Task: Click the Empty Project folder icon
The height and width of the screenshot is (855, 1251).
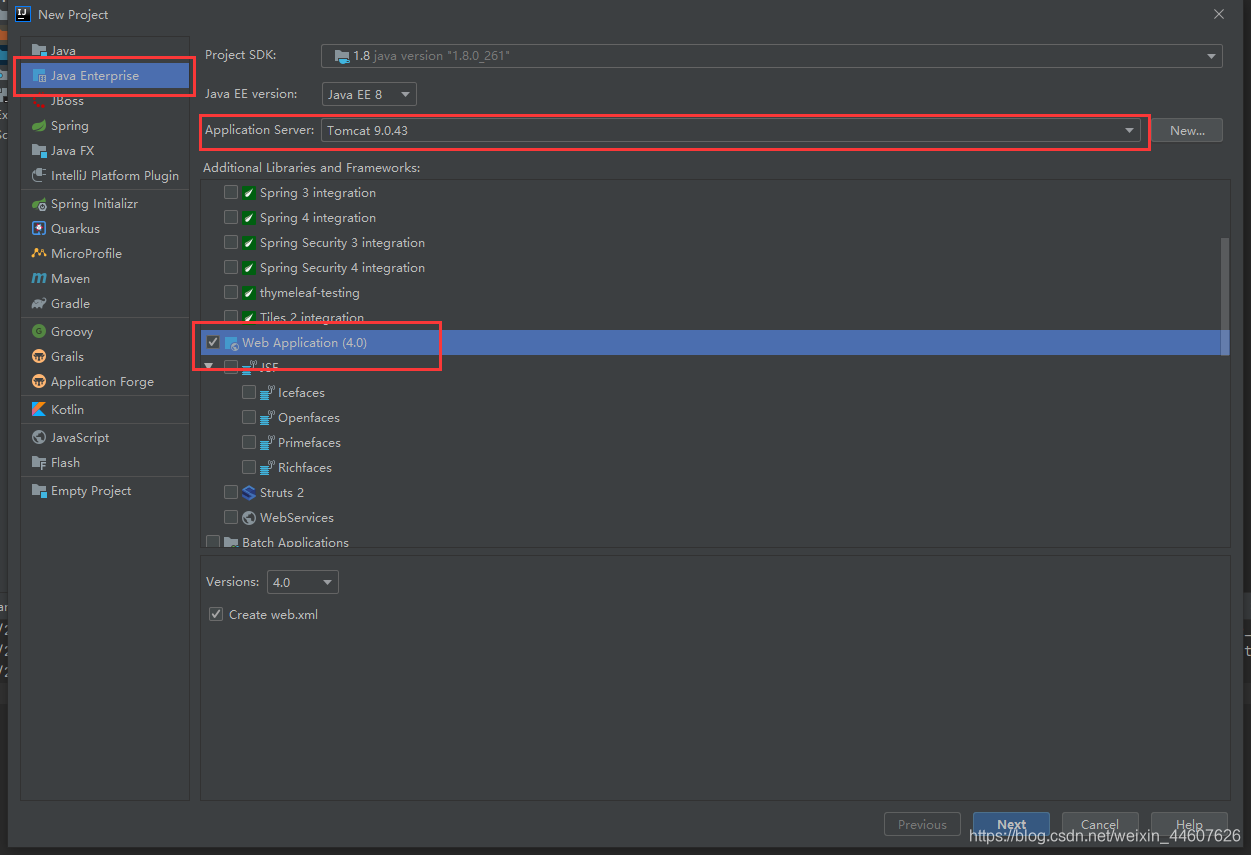Action: [39, 491]
